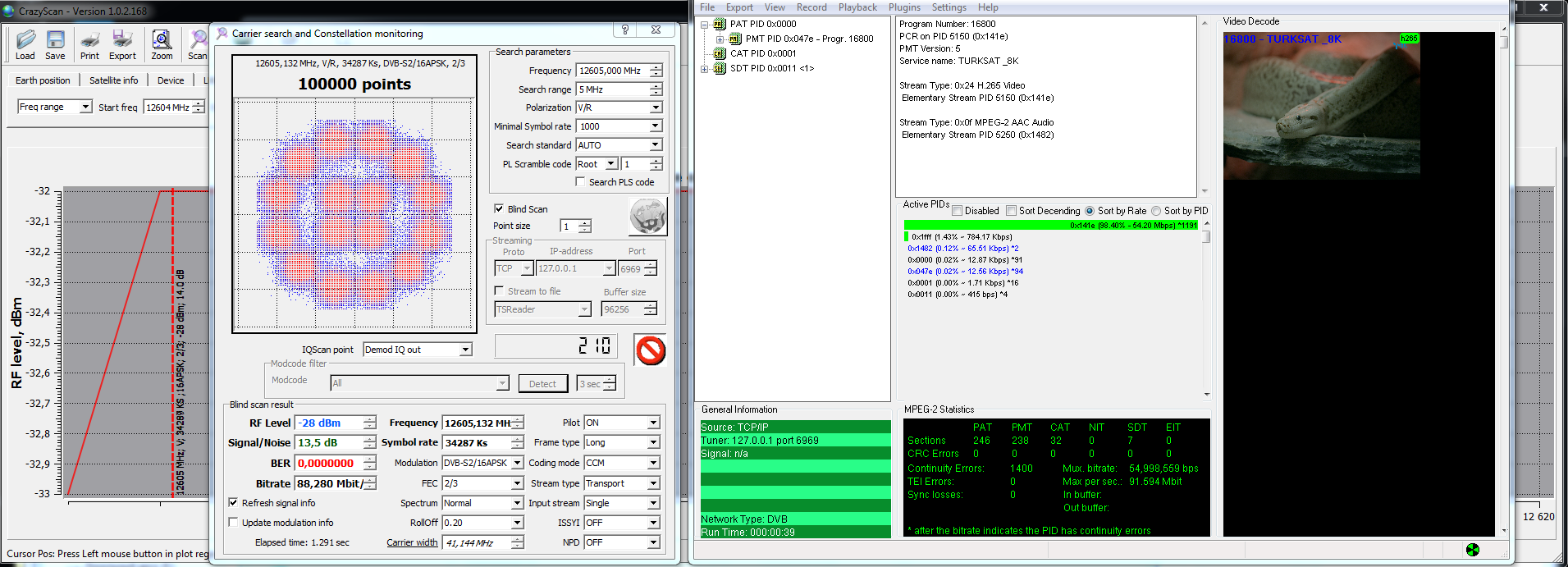This screenshot has width=1568, height=567.
Task: Open the Plugins menu
Action: click(x=904, y=7)
